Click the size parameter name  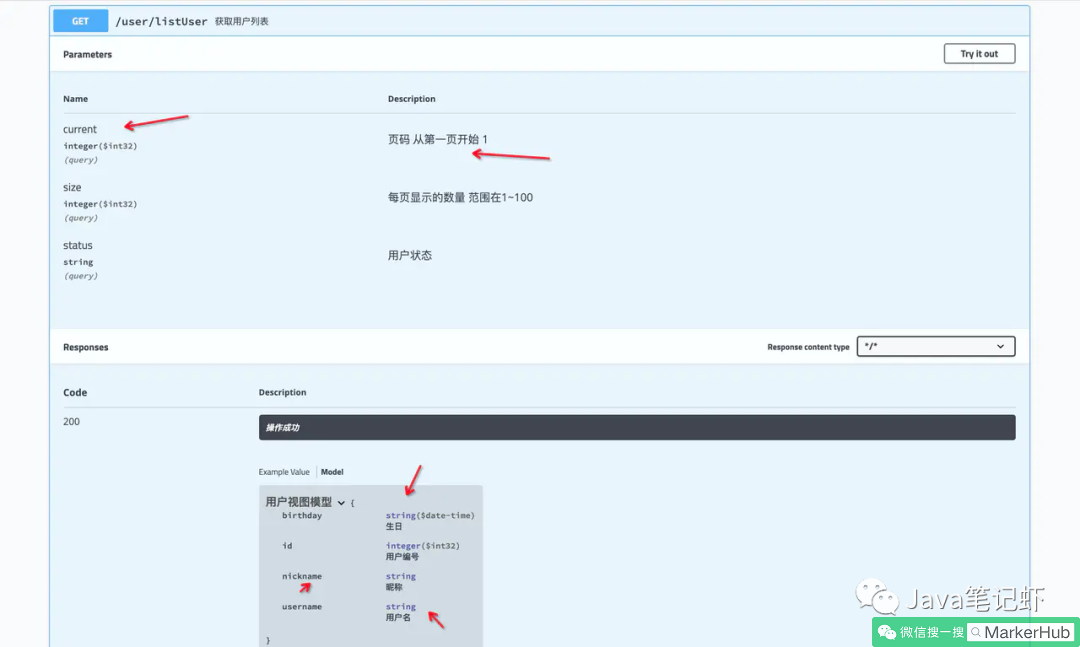coord(72,187)
